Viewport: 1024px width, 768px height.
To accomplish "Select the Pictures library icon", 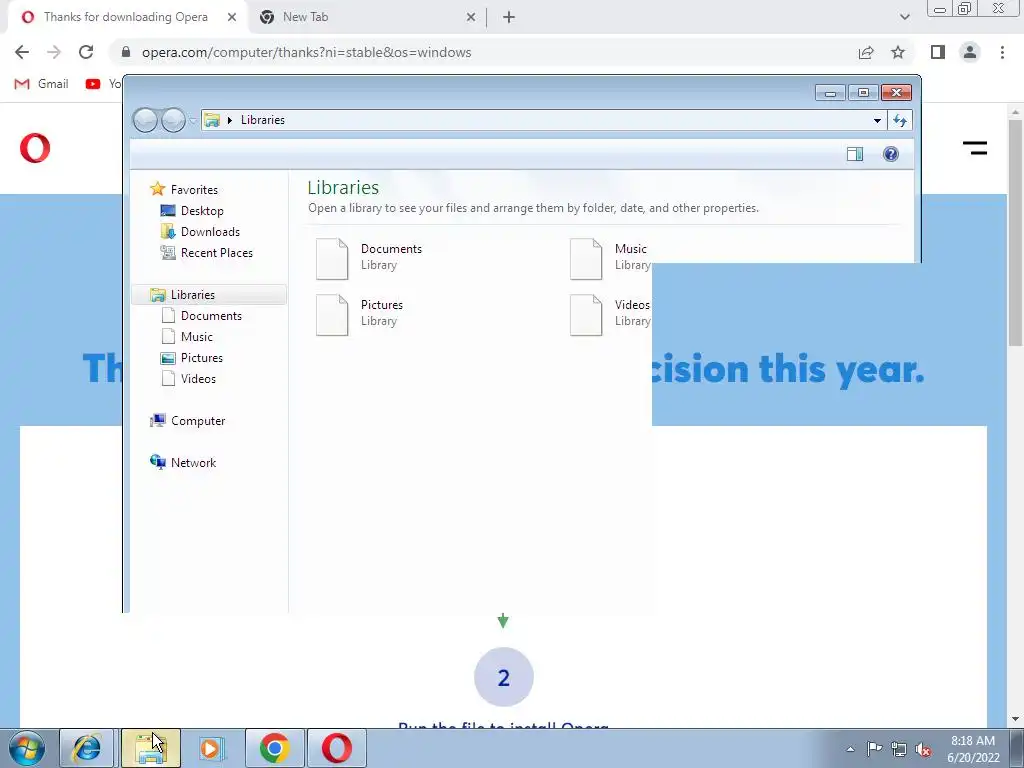I will (x=332, y=315).
